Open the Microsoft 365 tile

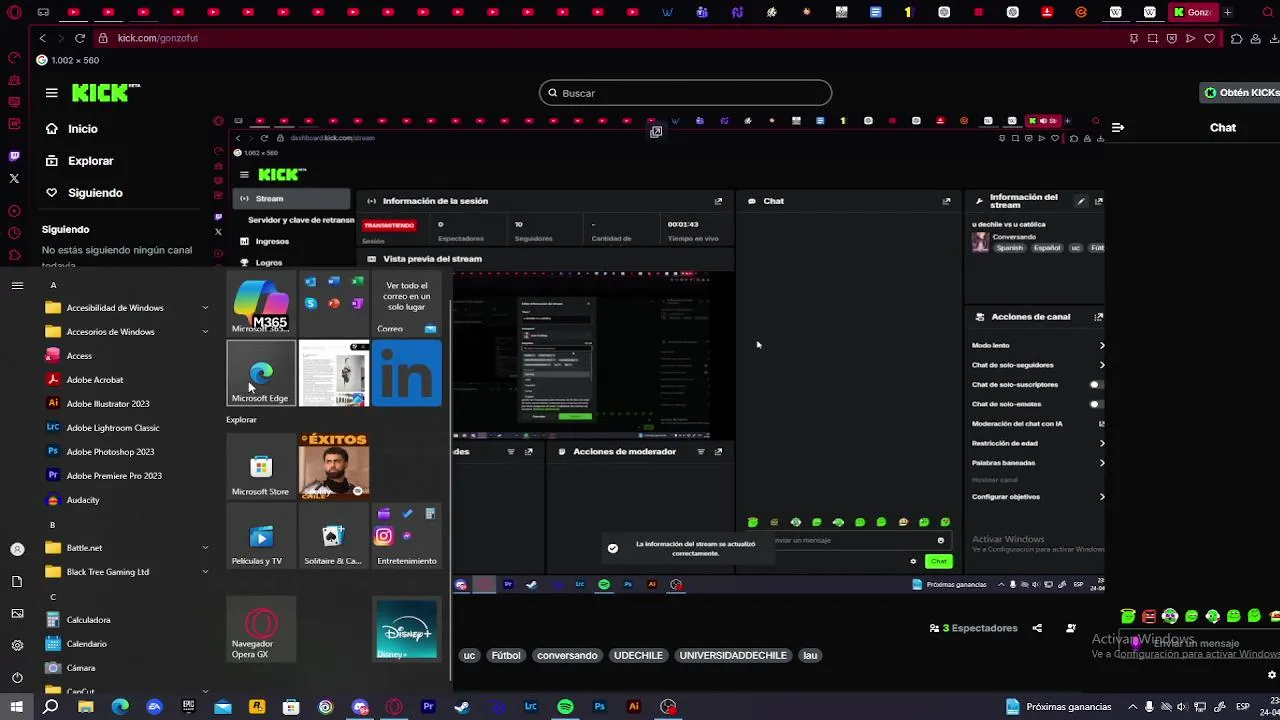pyautogui.click(x=261, y=304)
